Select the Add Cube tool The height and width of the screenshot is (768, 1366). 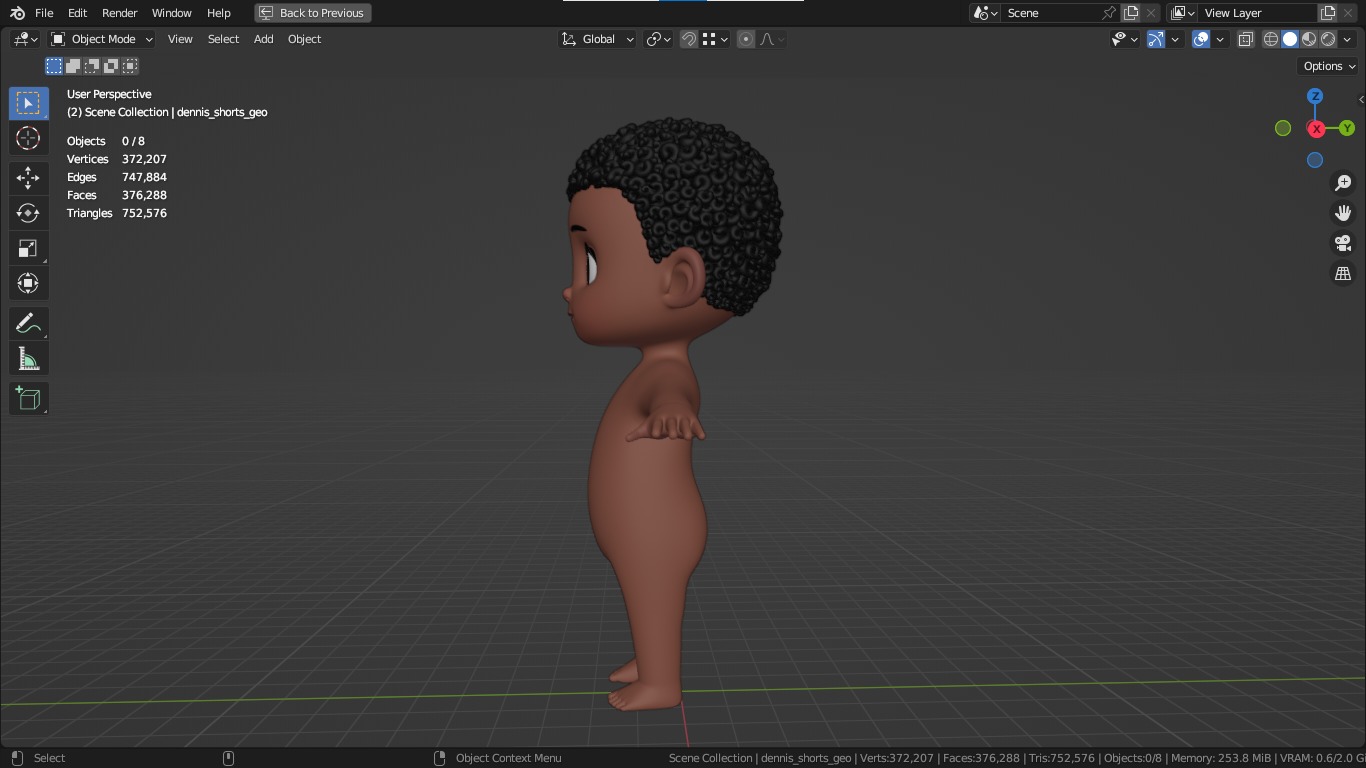pyautogui.click(x=28, y=399)
